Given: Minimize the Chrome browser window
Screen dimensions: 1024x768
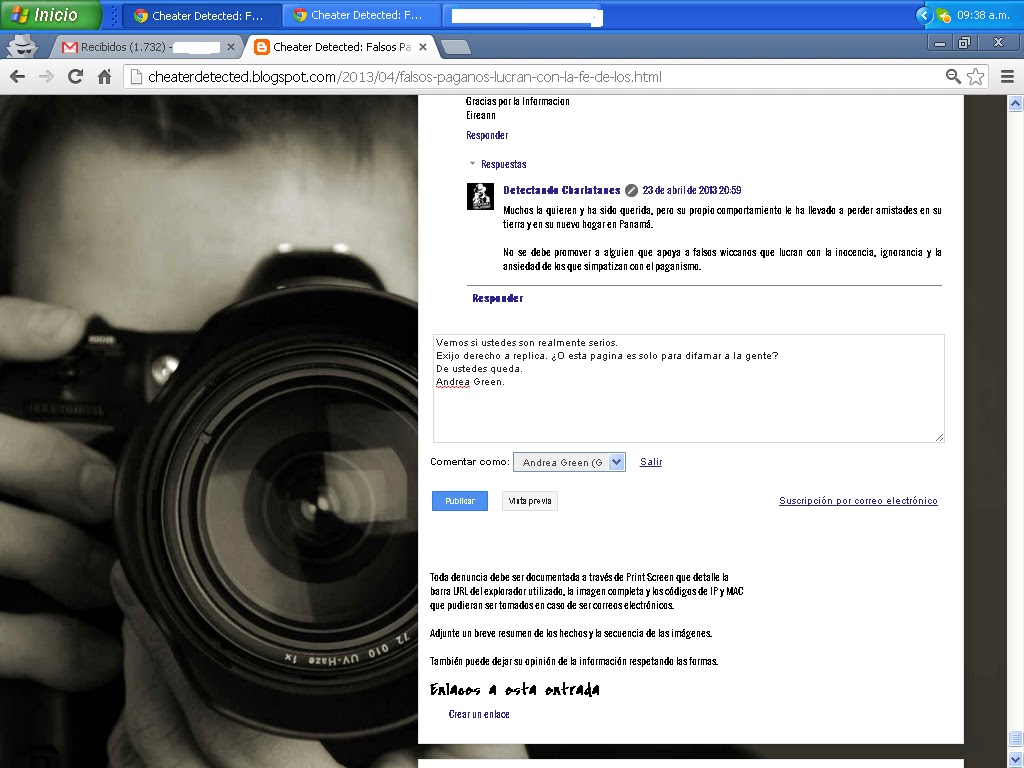Looking at the screenshot, I should tap(940, 43).
